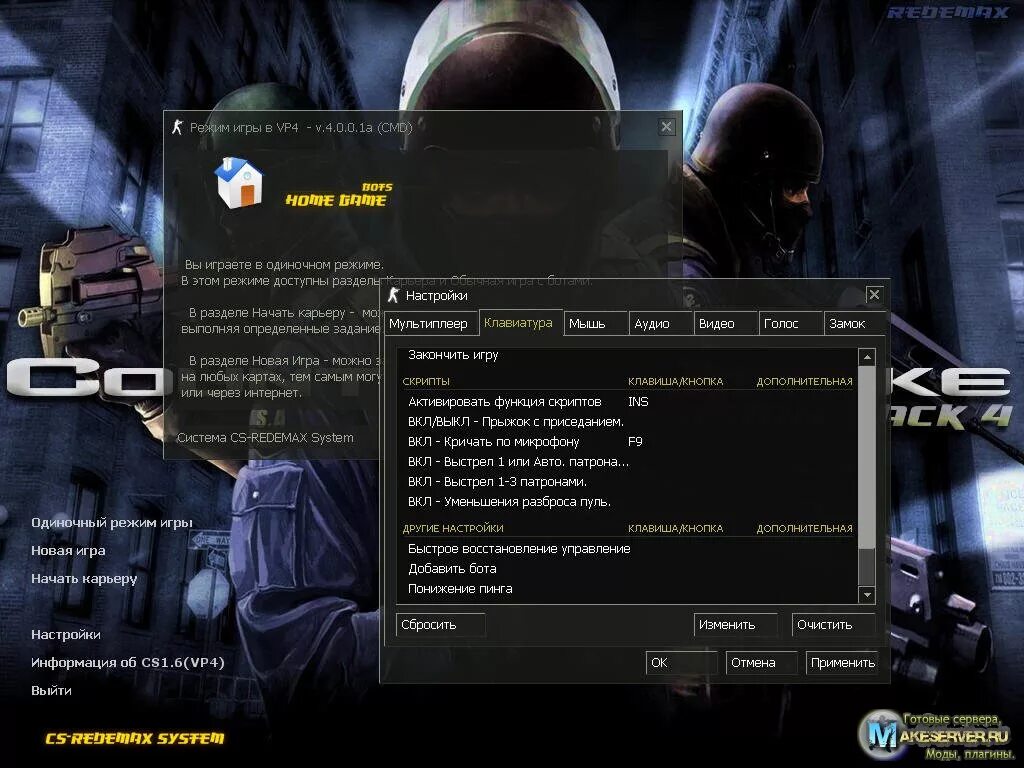Select ВКЛ - Выстрел 1-3 патронами row
This screenshot has height=768, width=1024.
point(628,482)
